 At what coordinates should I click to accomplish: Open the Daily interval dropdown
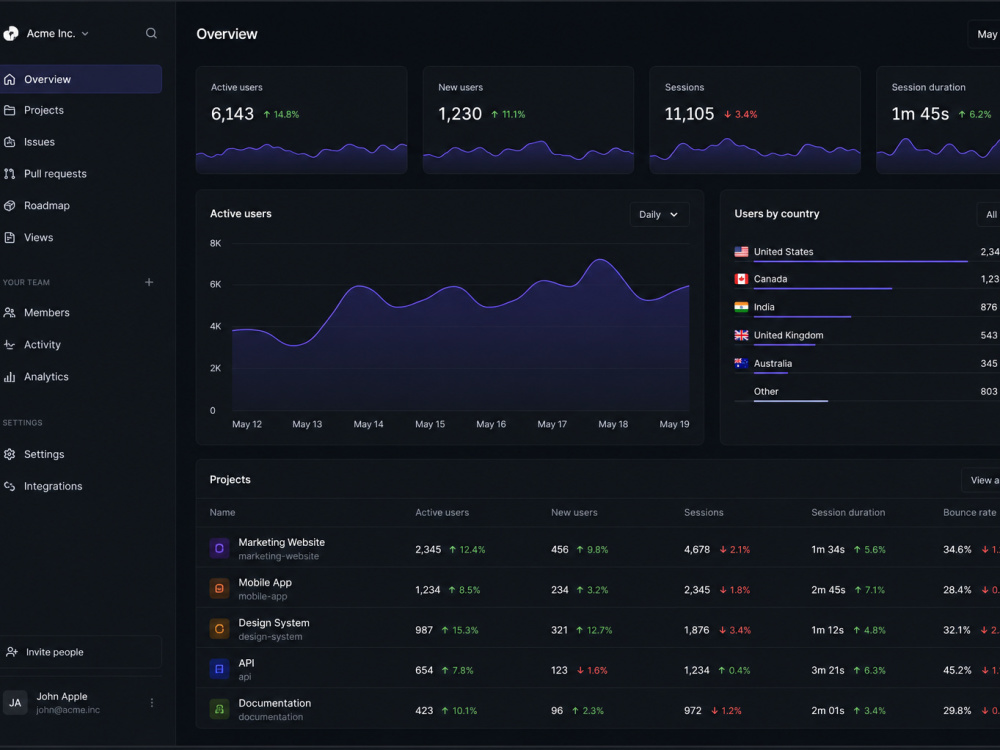659,214
